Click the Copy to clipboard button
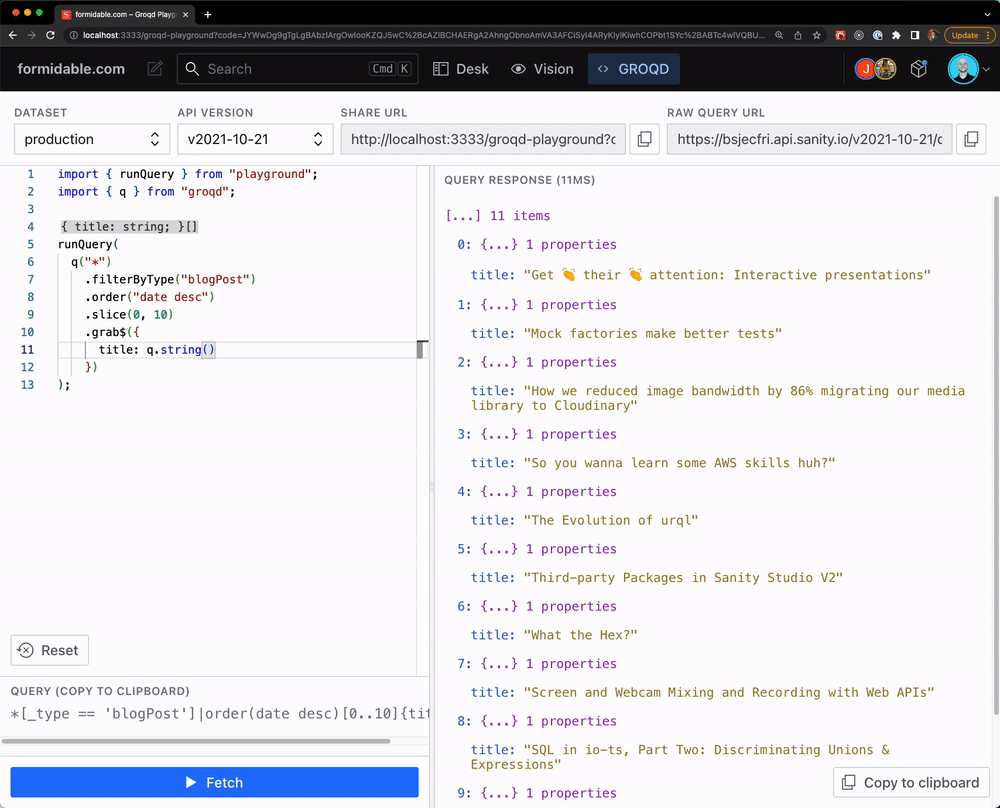 point(911,782)
